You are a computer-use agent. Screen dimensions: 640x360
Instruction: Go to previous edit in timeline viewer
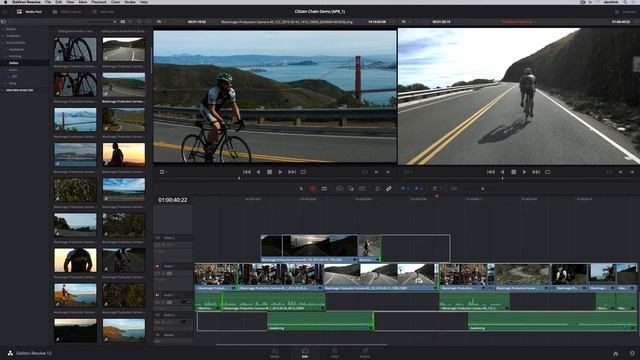[x=491, y=172]
